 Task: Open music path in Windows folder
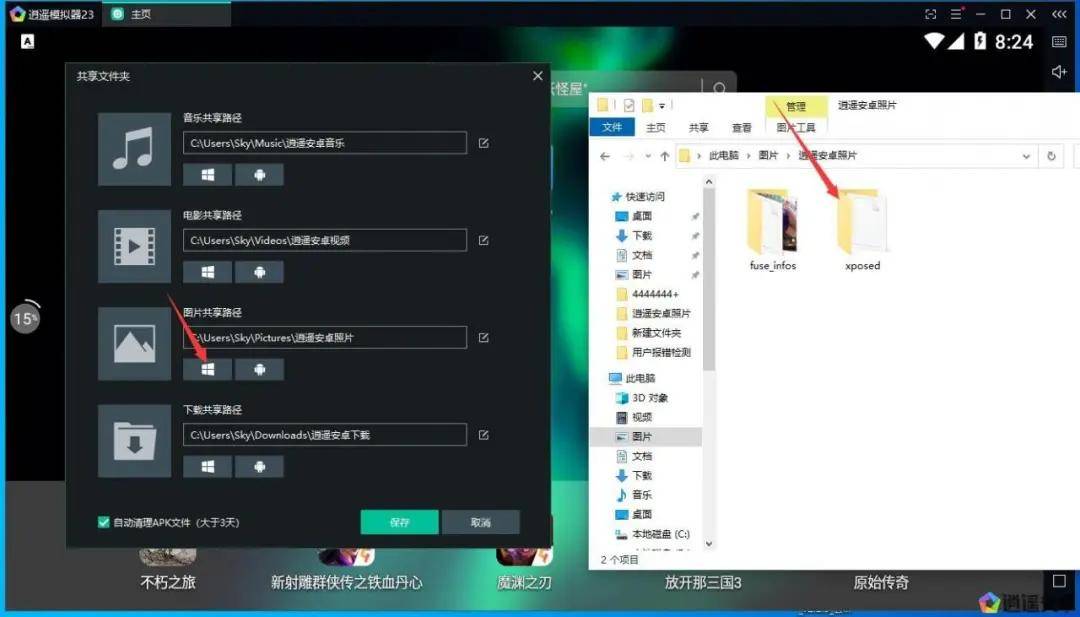207,175
